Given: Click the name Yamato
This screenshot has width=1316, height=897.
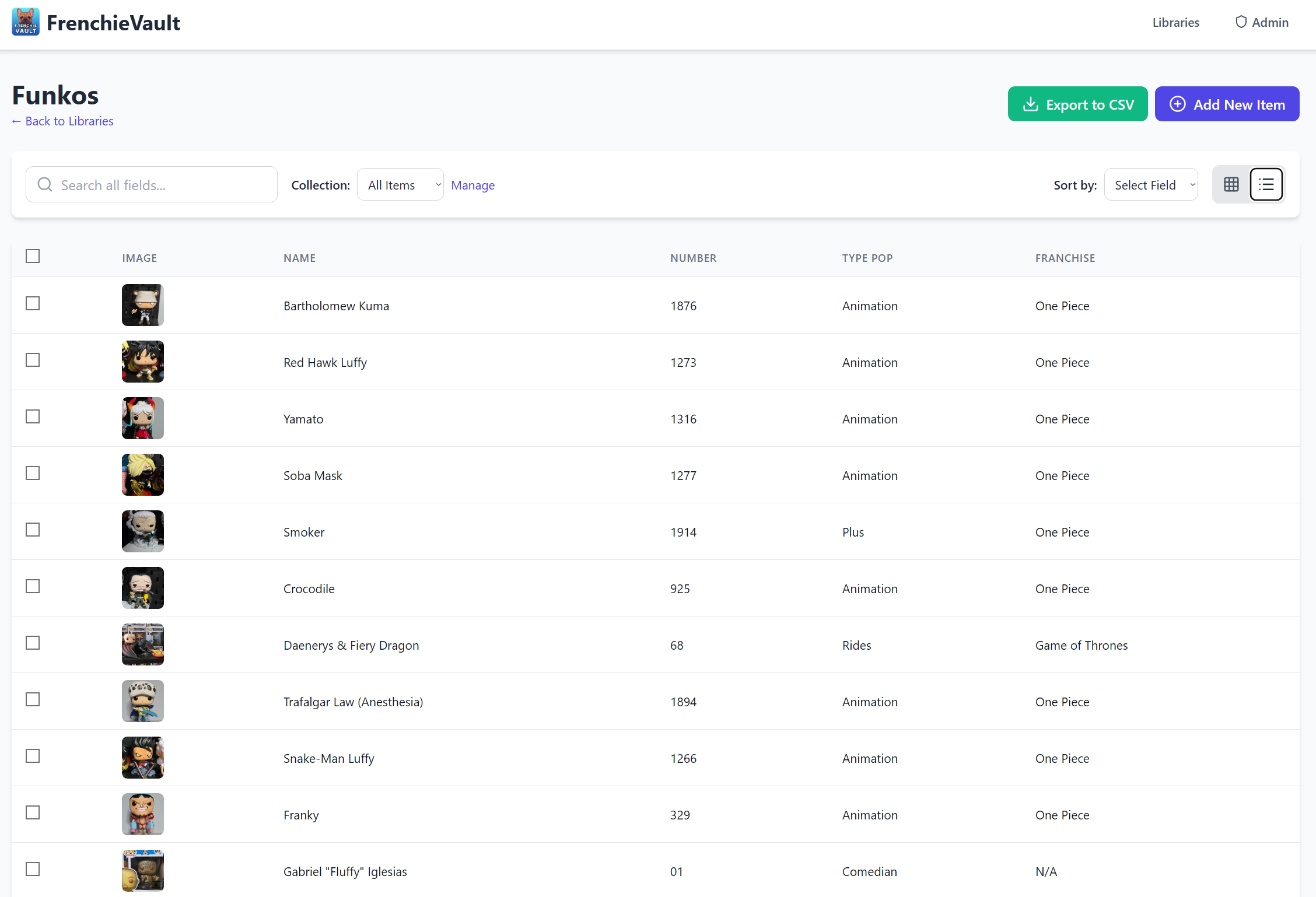Looking at the screenshot, I should (303, 419).
